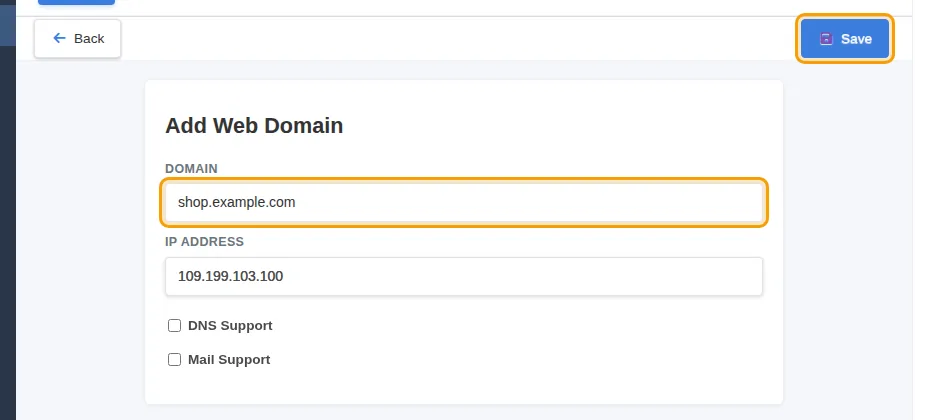Click the floppy disk icon on Save
The height and width of the screenshot is (420, 928).
[826, 39]
